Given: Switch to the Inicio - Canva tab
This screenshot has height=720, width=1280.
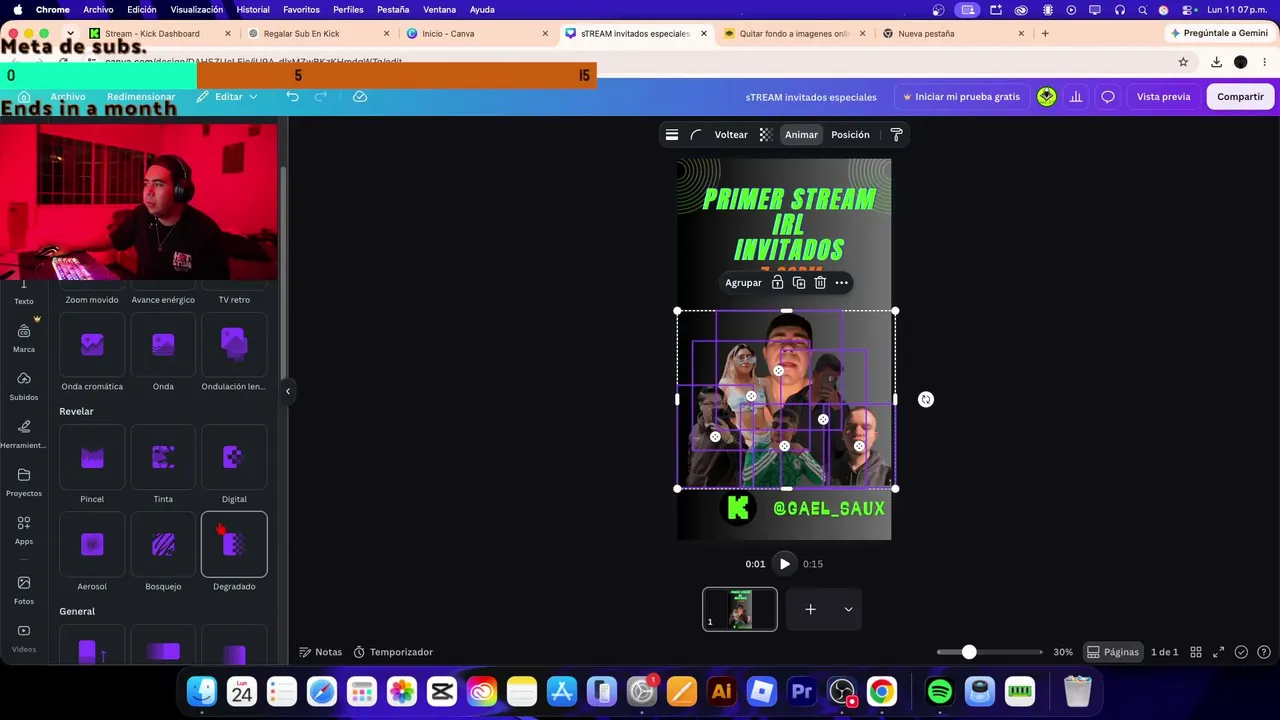Looking at the screenshot, I should (478, 33).
